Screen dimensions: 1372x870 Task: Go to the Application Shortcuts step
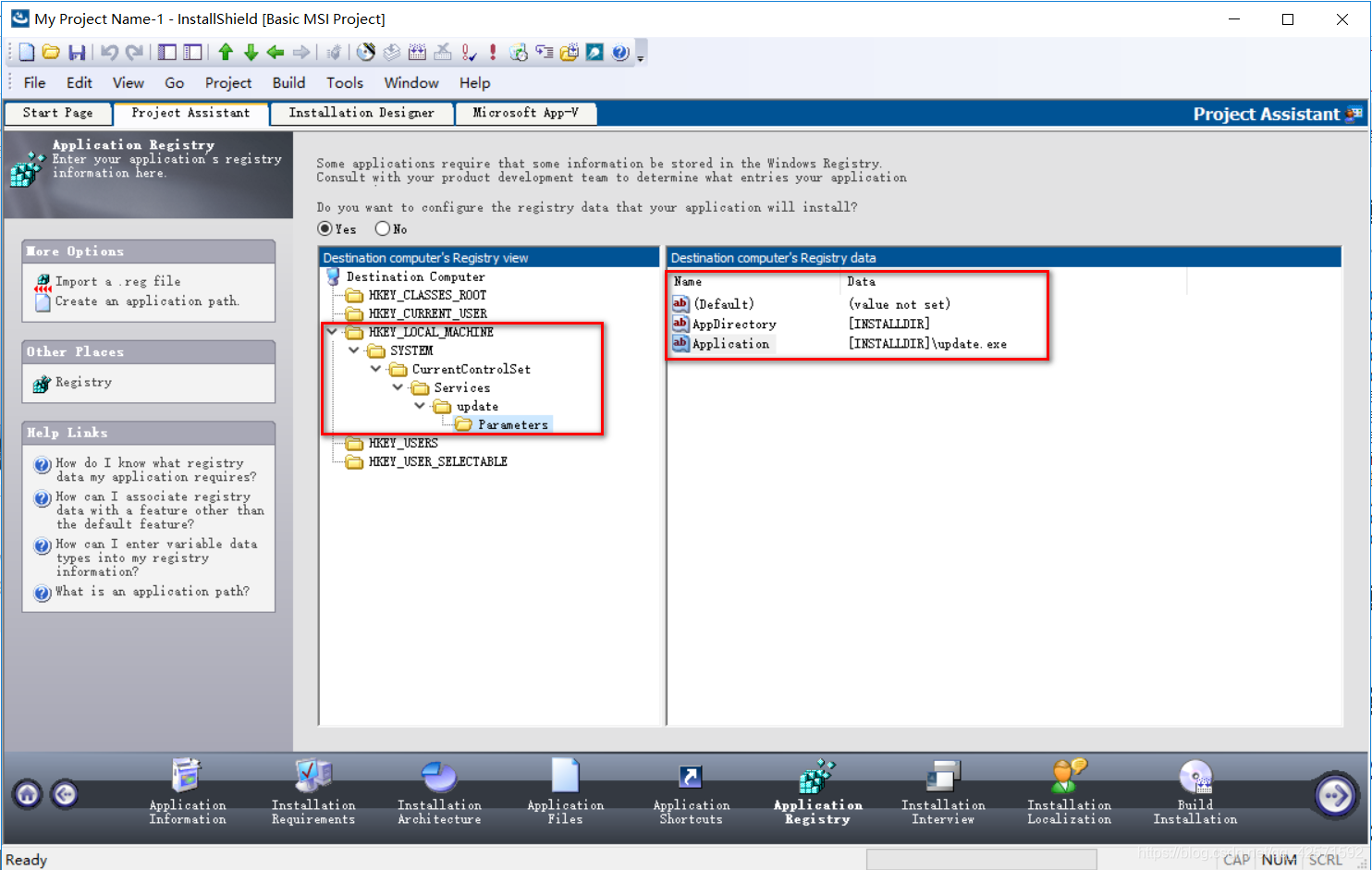pos(691,792)
